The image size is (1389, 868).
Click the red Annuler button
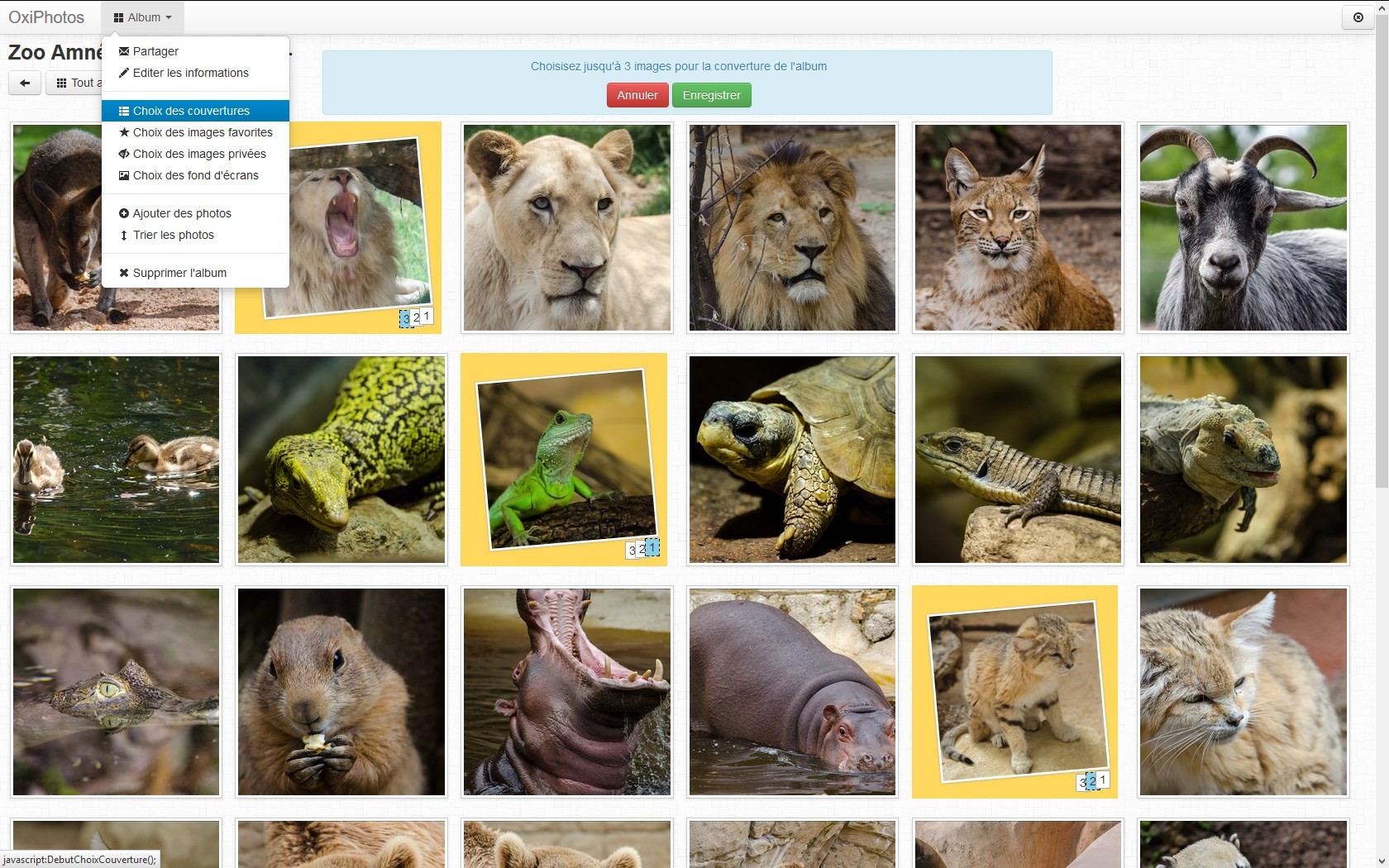(637, 95)
